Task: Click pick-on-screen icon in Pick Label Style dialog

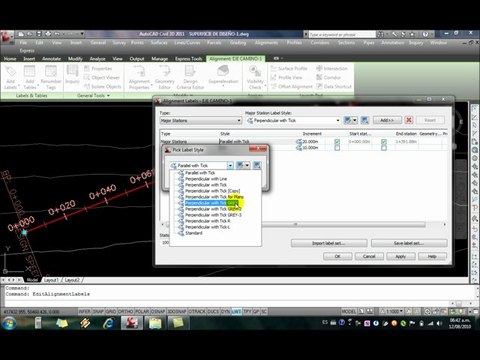Action: (x=257, y=165)
